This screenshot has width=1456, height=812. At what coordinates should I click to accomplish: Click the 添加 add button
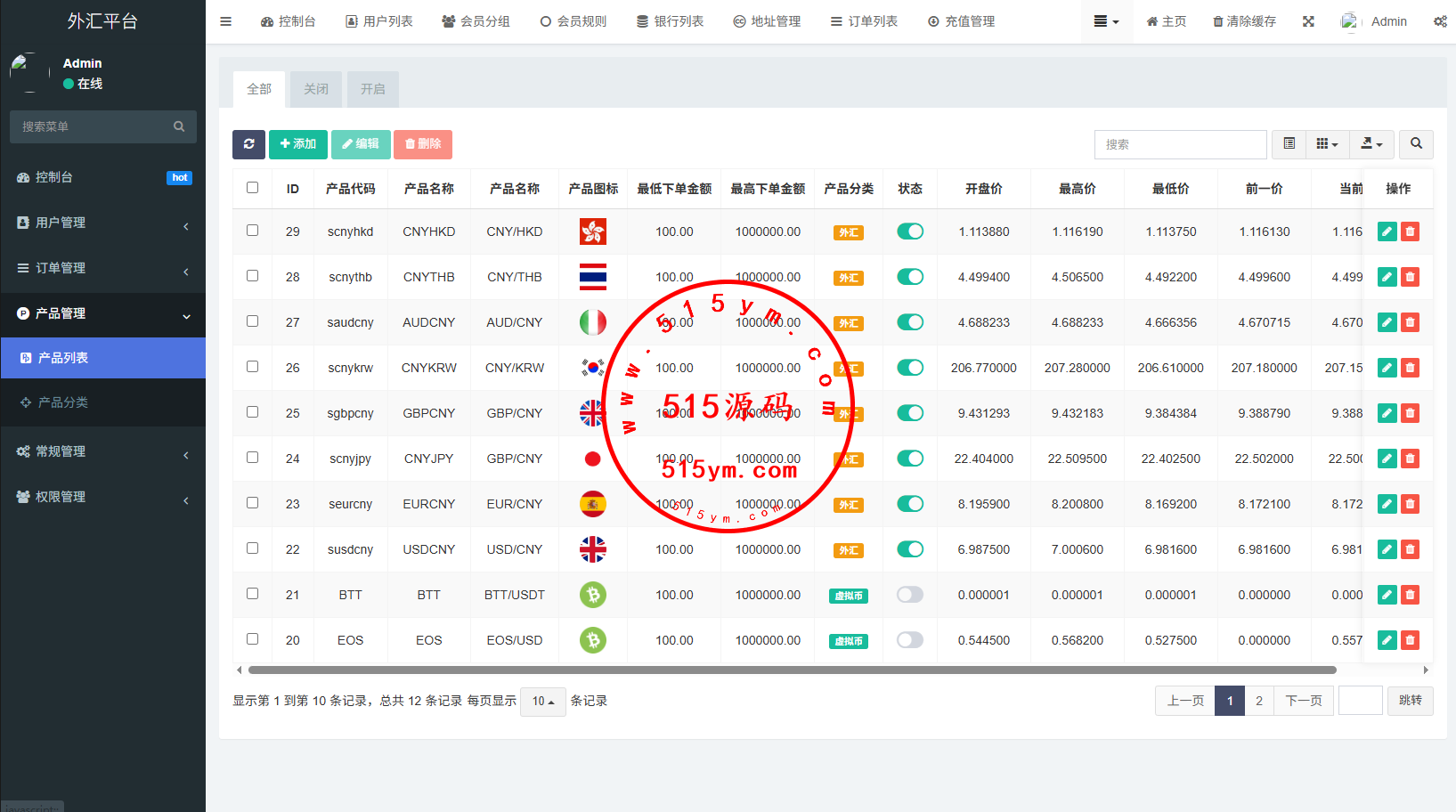click(297, 144)
